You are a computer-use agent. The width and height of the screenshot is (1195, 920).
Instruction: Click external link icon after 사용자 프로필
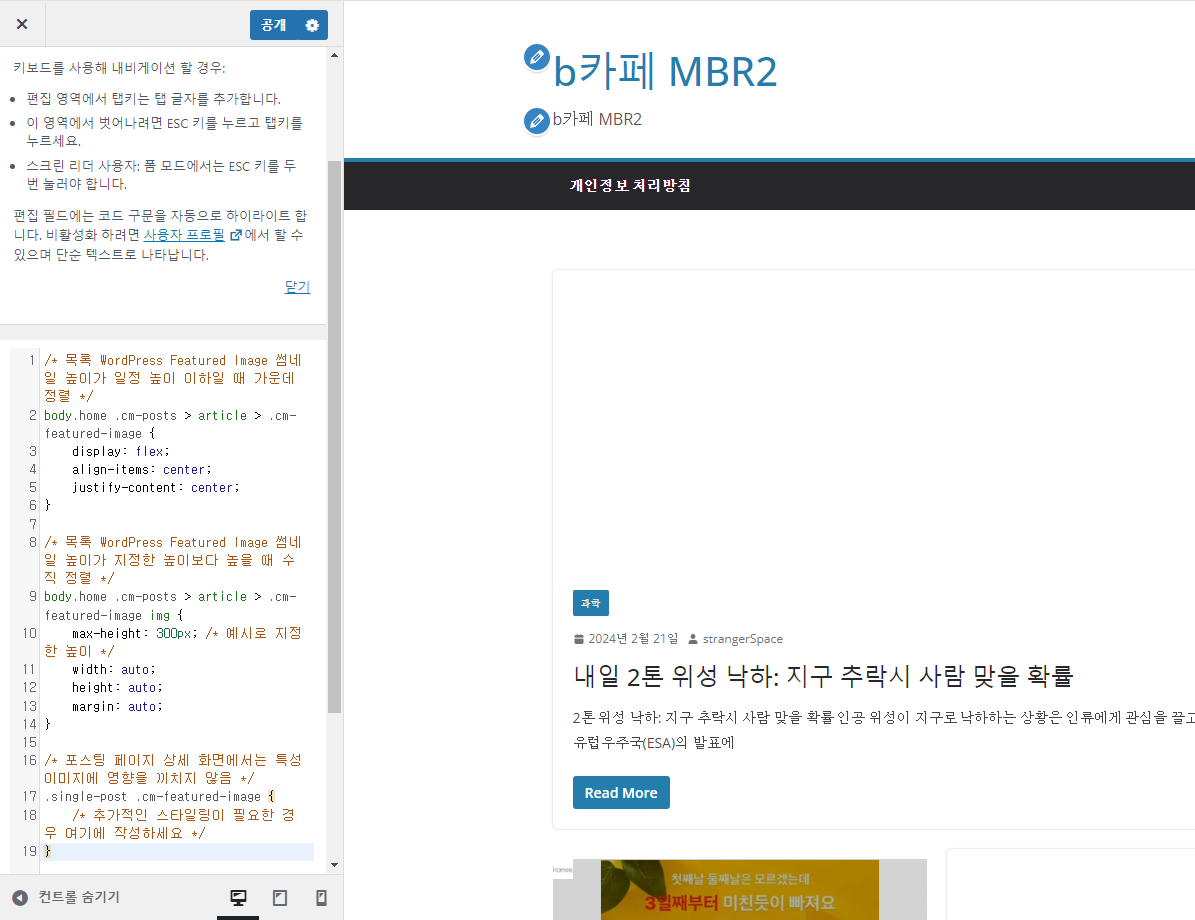click(235, 234)
